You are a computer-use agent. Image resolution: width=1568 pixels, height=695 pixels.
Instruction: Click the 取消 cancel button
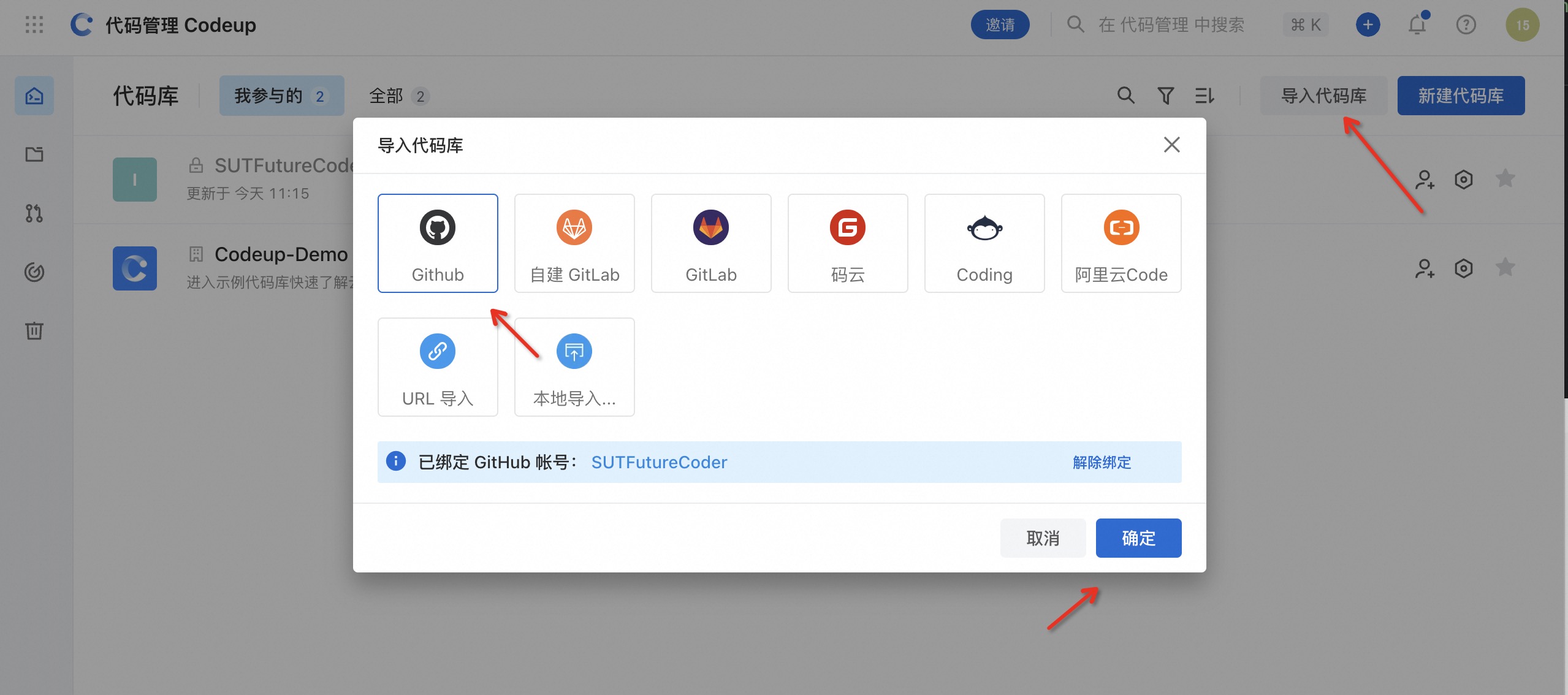tap(1043, 538)
